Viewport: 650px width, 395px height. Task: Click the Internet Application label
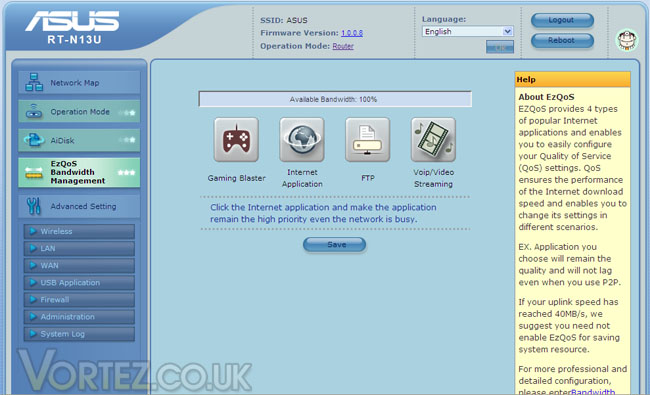point(302,178)
